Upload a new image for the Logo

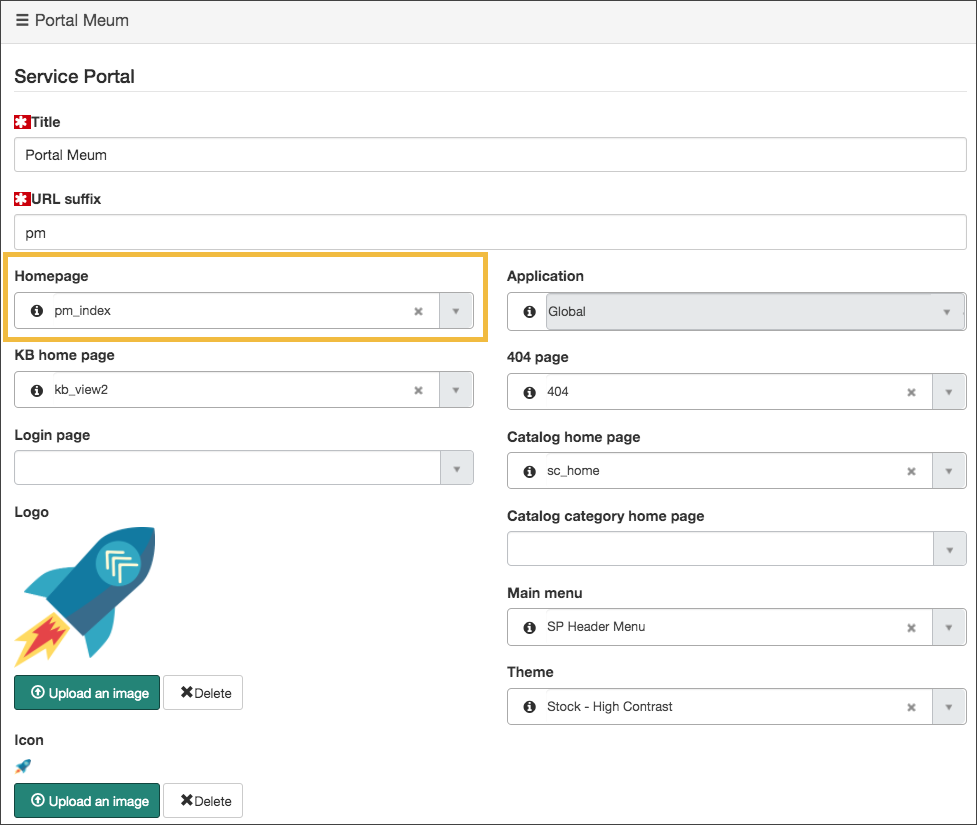click(87, 692)
